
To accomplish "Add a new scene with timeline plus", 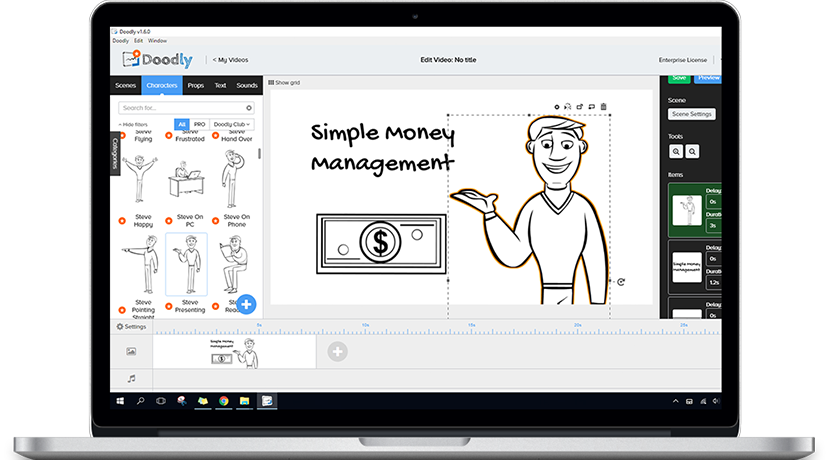I will click(337, 351).
